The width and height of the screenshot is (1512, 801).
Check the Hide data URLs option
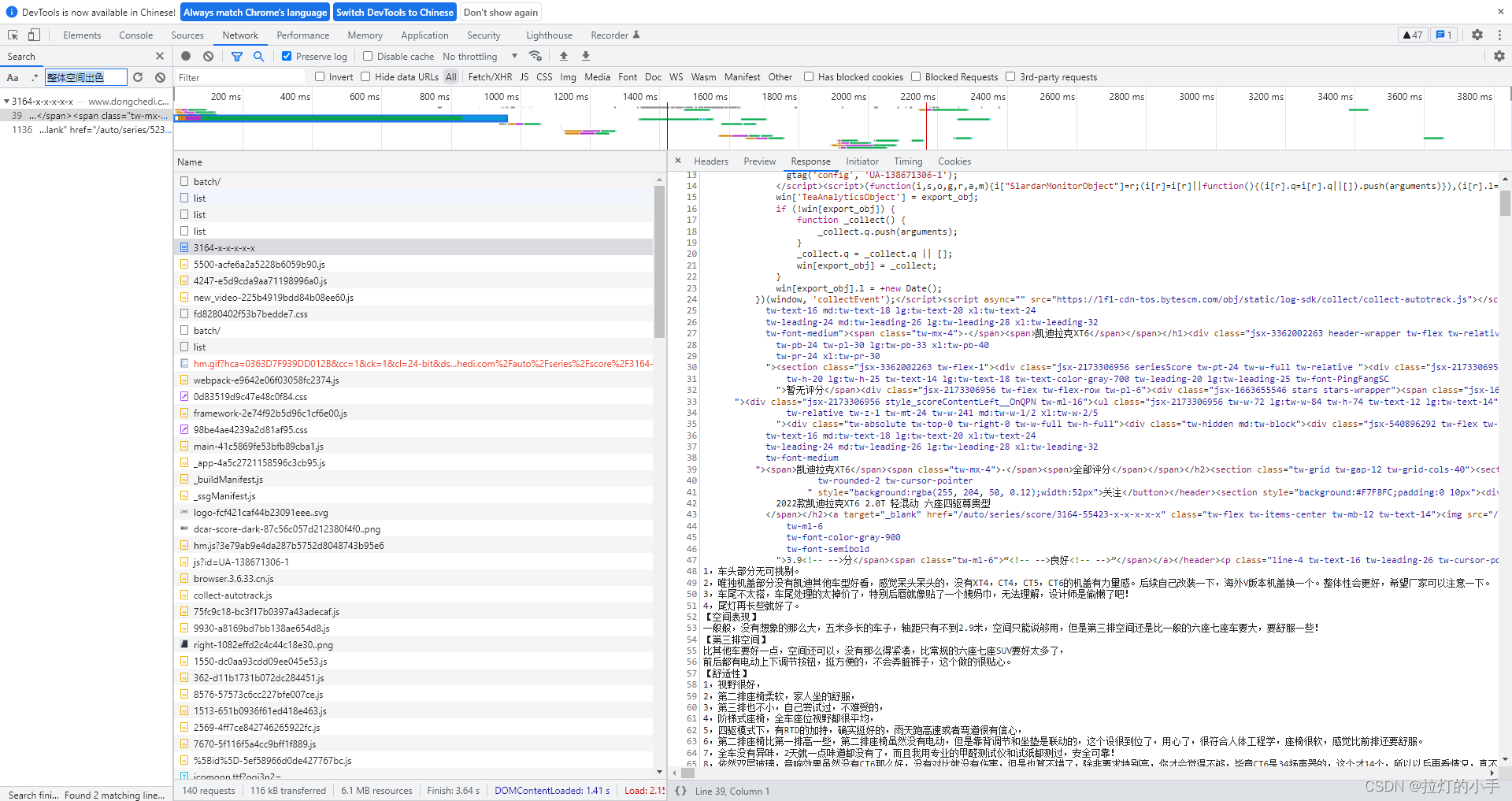point(365,77)
